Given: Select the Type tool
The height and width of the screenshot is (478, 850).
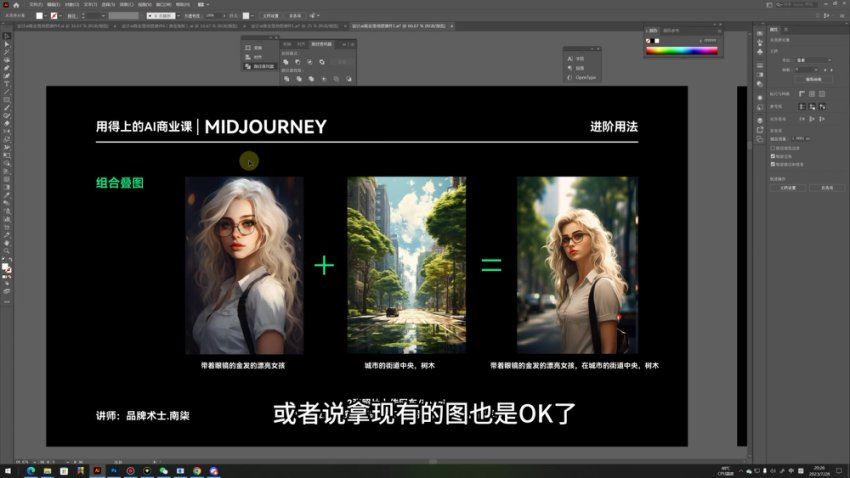Looking at the screenshot, I should pyautogui.click(x=7, y=83).
